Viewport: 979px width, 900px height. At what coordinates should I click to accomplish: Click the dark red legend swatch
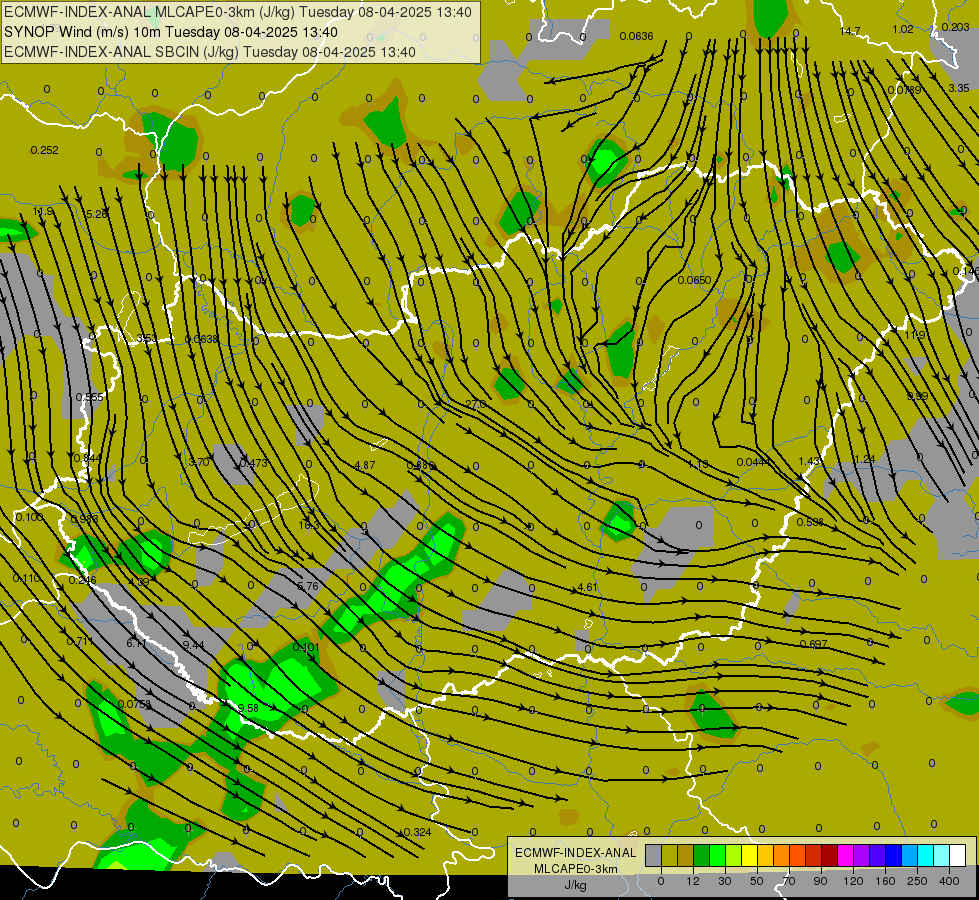coord(830,856)
